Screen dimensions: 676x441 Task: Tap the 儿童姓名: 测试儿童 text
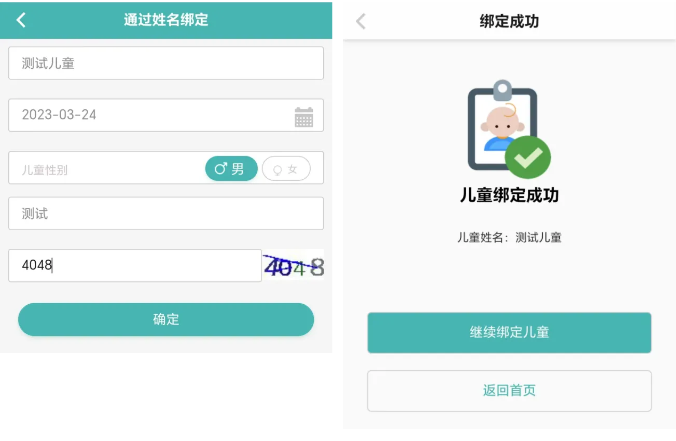[x=509, y=237]
